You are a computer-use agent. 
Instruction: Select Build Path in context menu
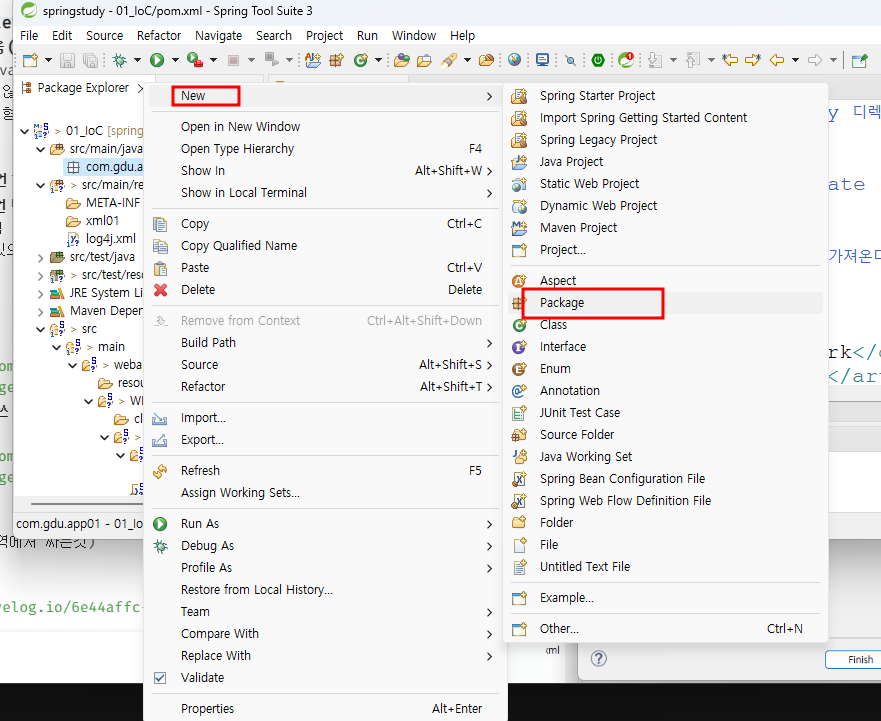tap(326, 343)
